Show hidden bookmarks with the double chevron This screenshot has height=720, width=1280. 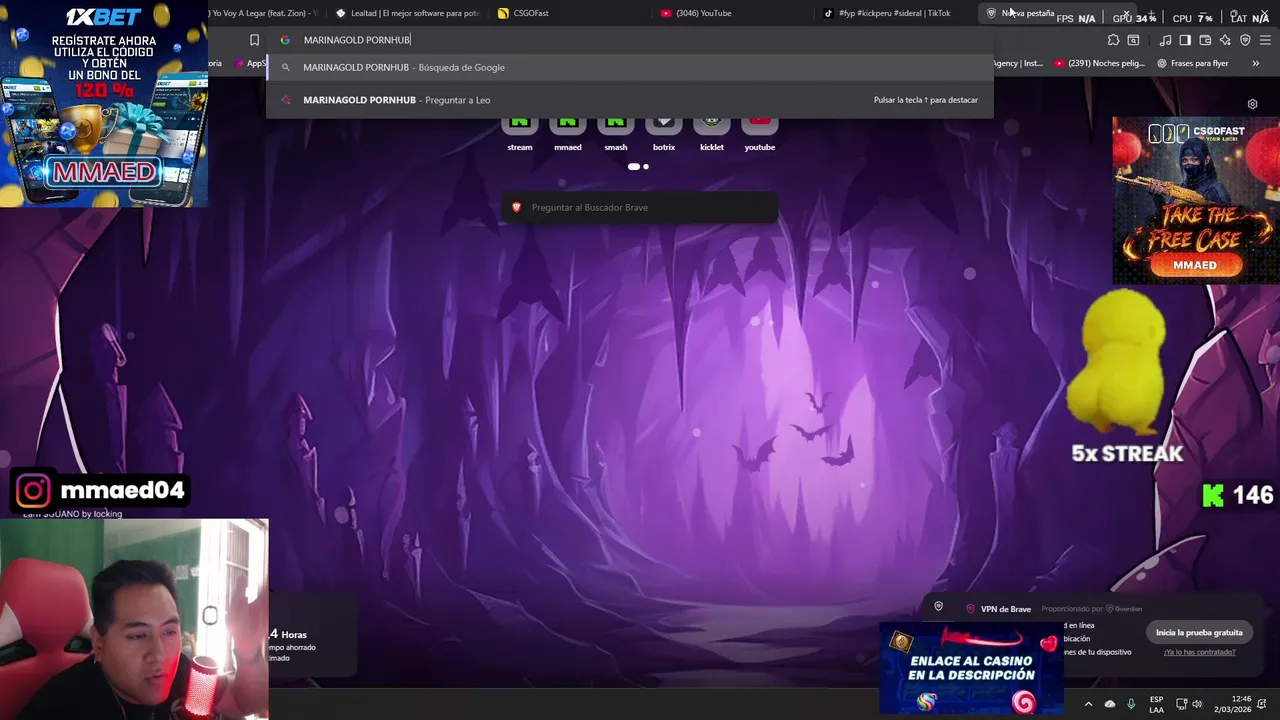1255,63
